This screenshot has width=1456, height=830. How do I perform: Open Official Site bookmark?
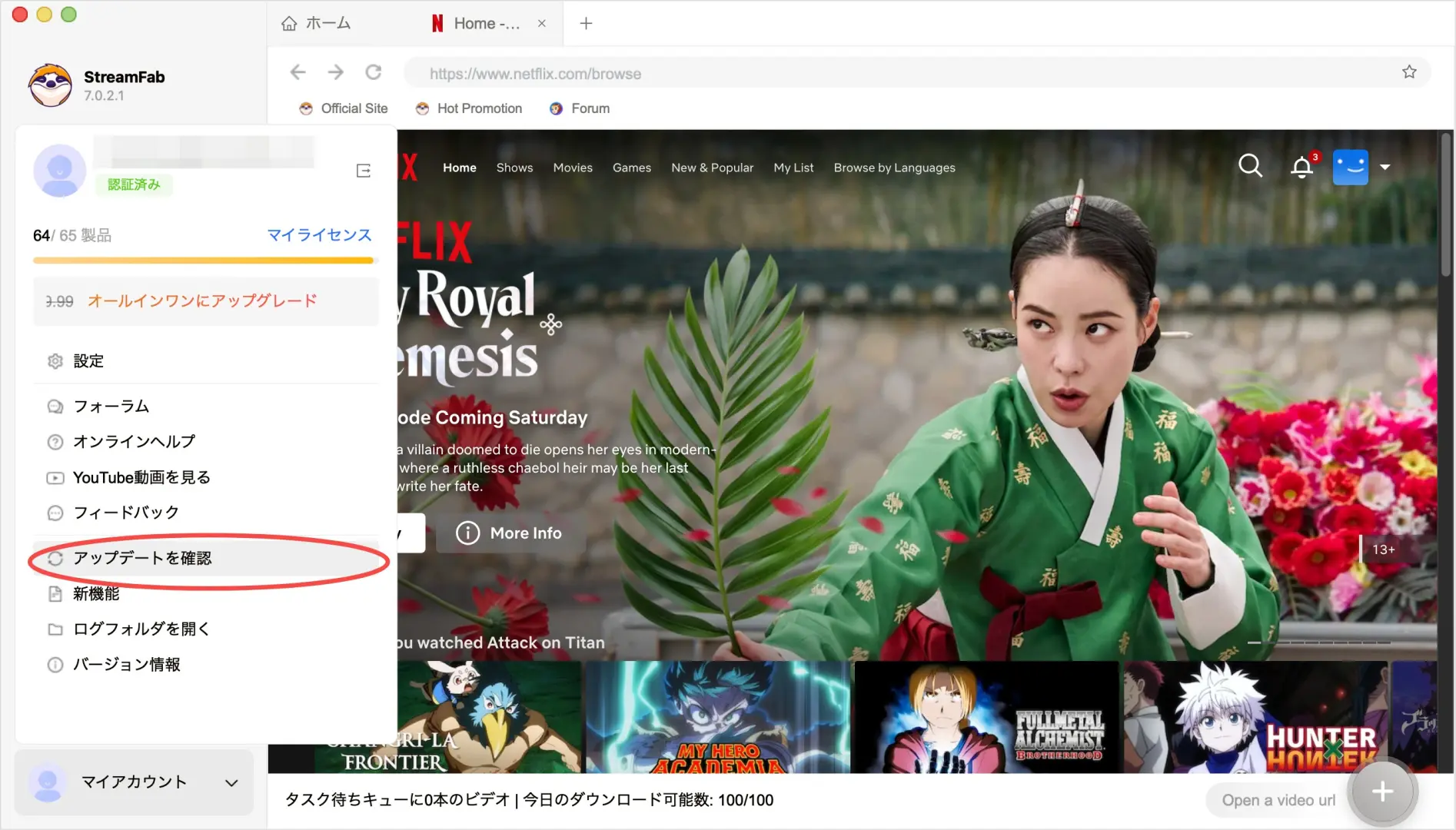[344, 108]
